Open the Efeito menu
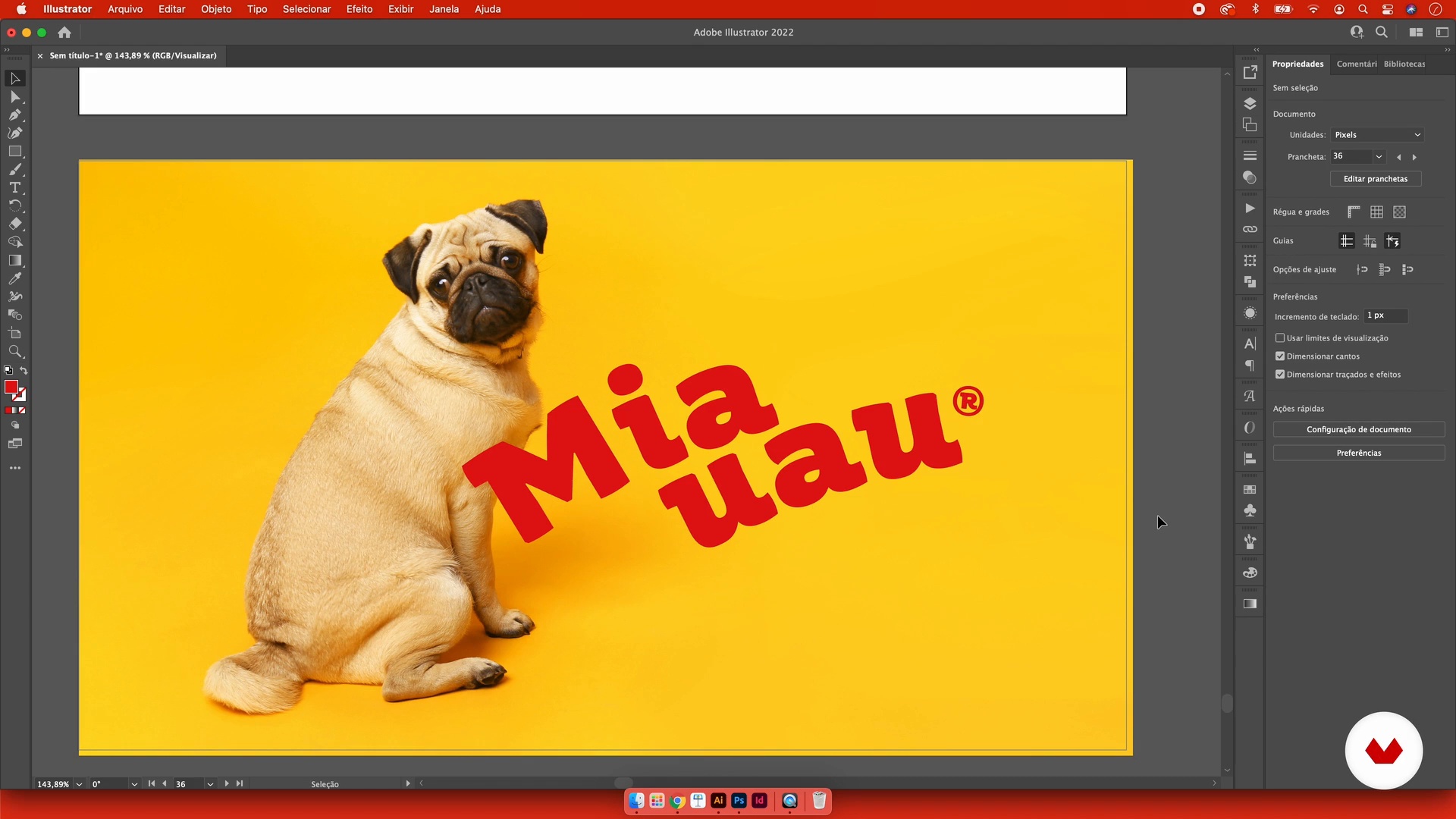 pos(359,9)
